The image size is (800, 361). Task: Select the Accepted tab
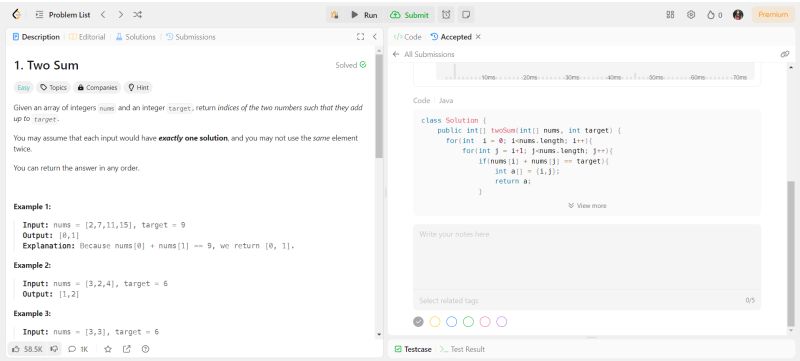[x=451, y=37]
